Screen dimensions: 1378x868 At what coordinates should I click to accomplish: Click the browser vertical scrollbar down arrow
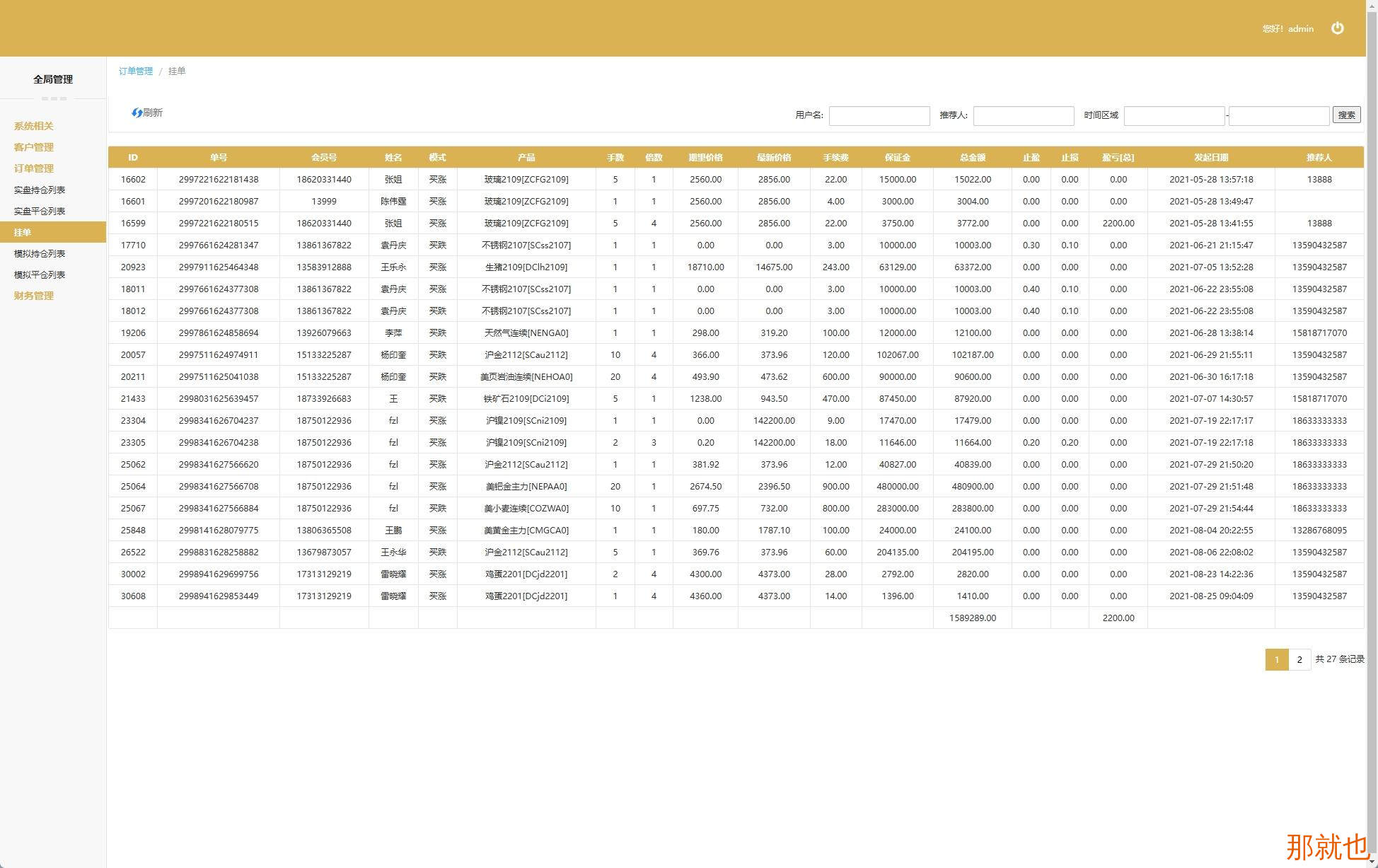click(x=1372, y=862)
